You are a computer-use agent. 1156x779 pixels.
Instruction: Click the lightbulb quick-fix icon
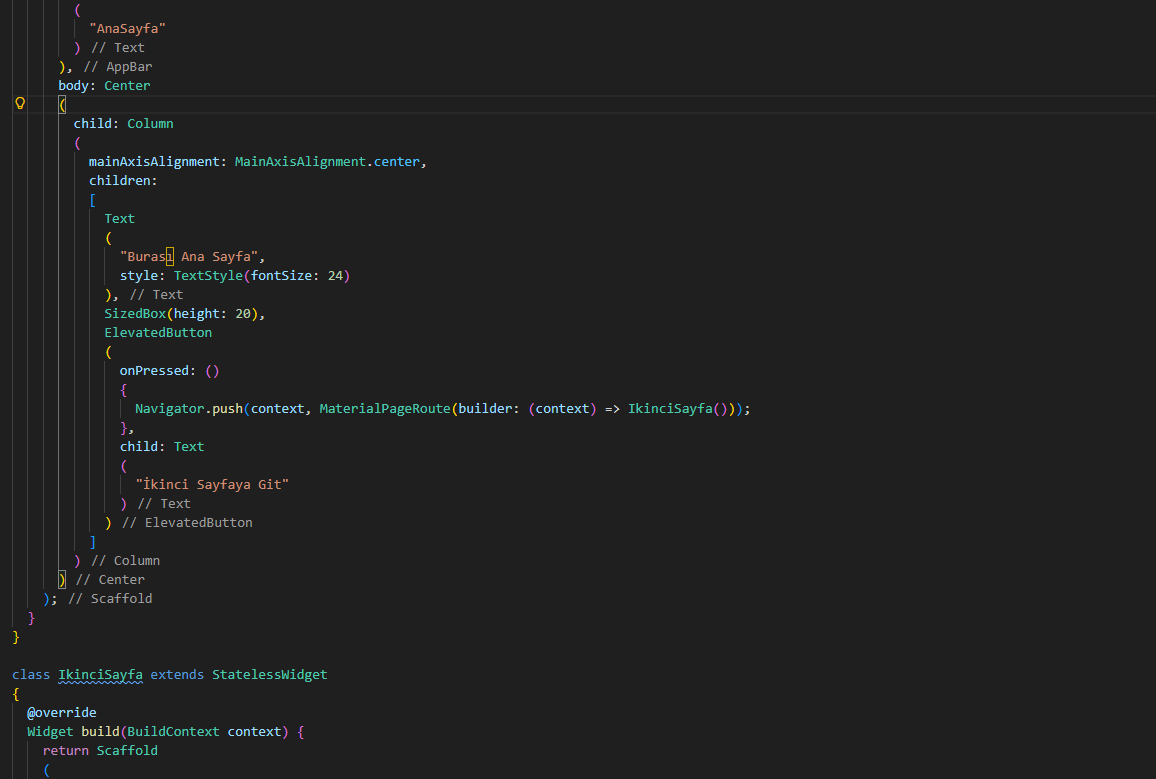[x=21, y=103]
